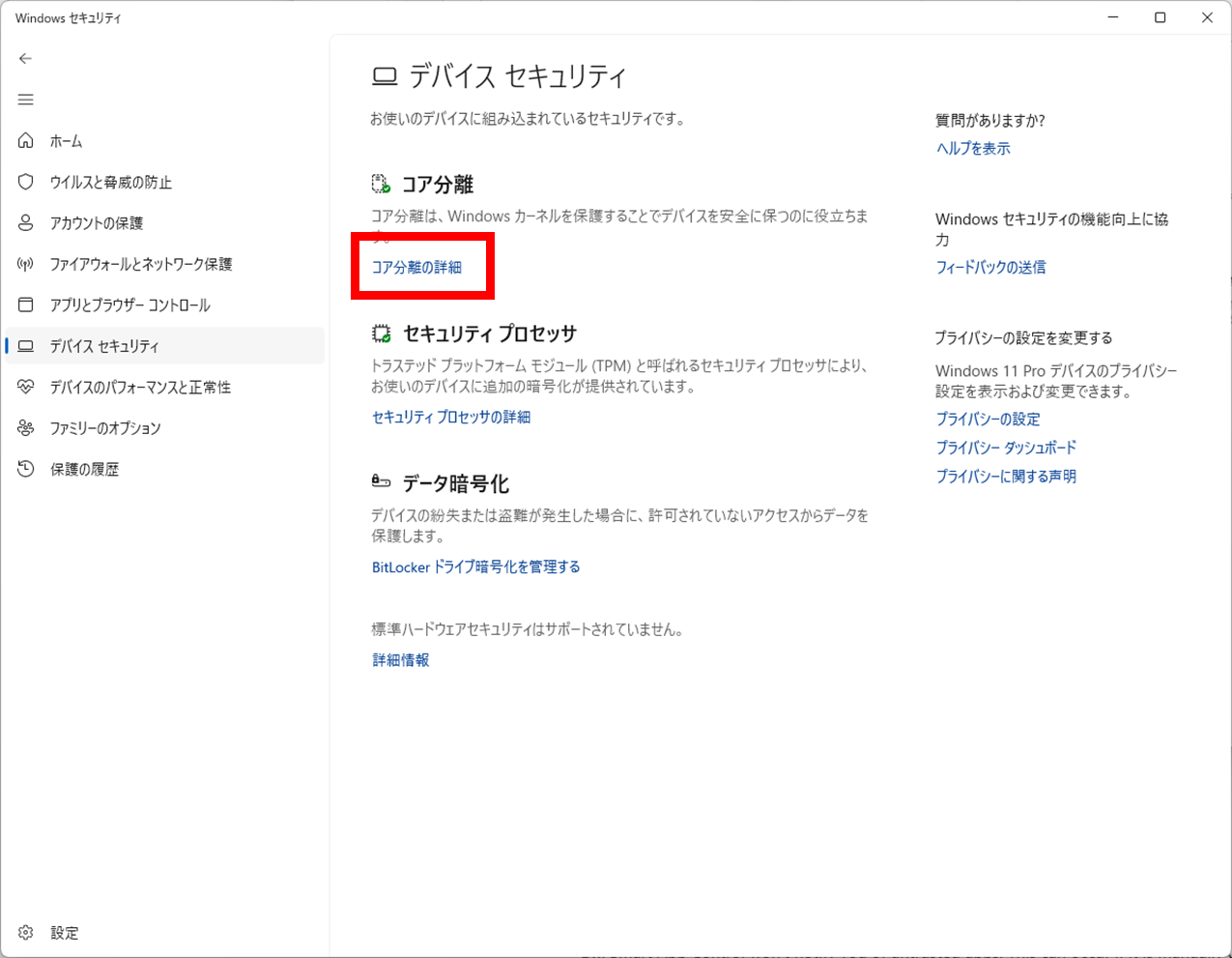Click the text 質問がありますか?
The width and height of the screenshot is (1232, 958).
pyautogui.click(x=990, y=120)
